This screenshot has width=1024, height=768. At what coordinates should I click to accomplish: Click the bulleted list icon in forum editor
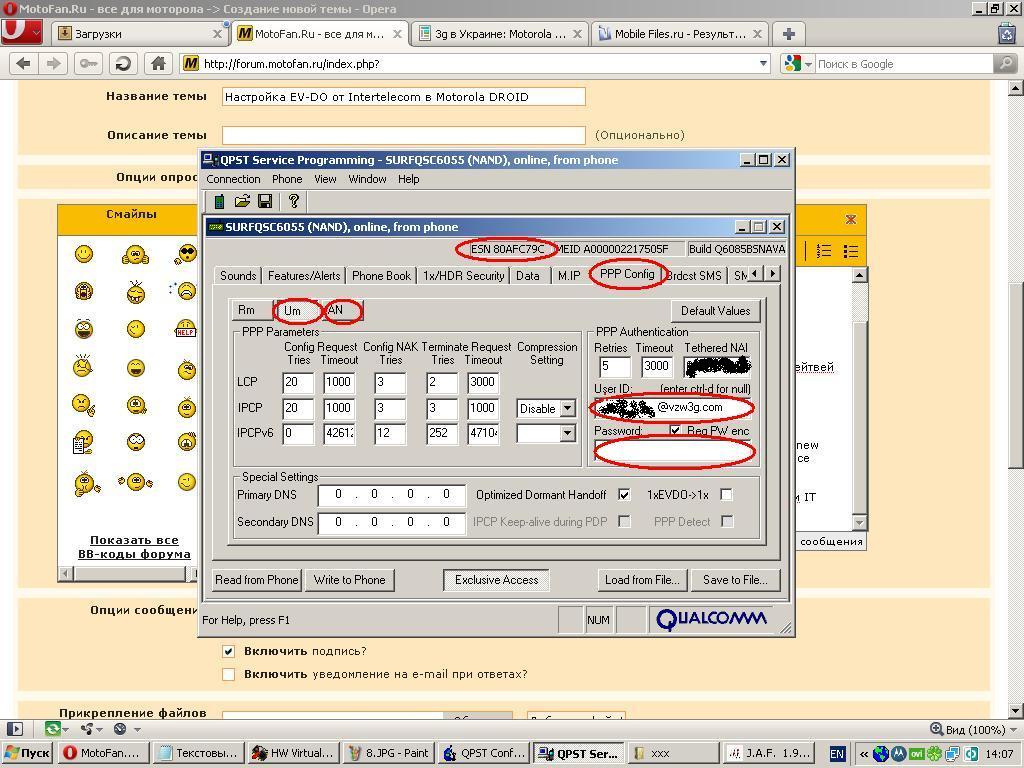click(850, 251)
